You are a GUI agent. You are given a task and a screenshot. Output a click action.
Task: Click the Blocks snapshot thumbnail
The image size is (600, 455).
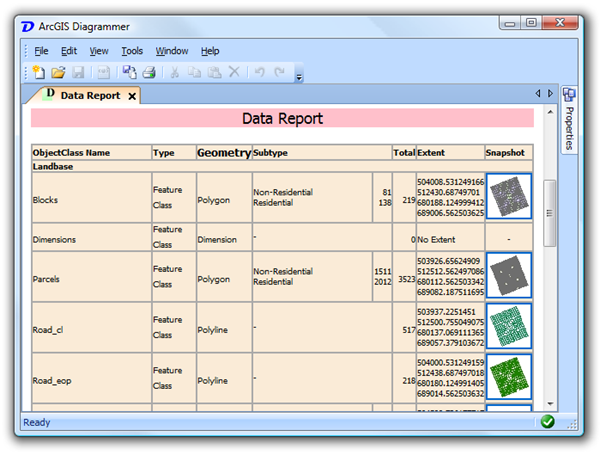(x=508, y=197)
